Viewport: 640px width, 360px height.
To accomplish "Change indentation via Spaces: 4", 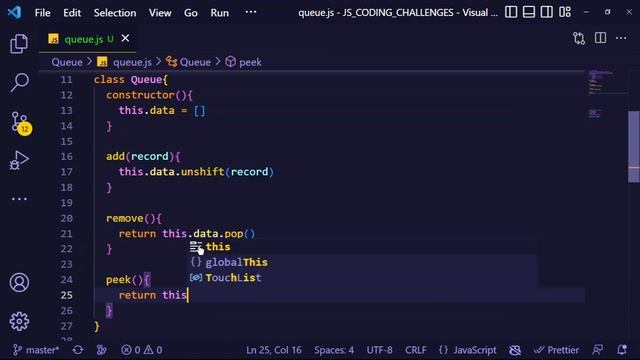I will pyautogui.click(x=334, y=350).
